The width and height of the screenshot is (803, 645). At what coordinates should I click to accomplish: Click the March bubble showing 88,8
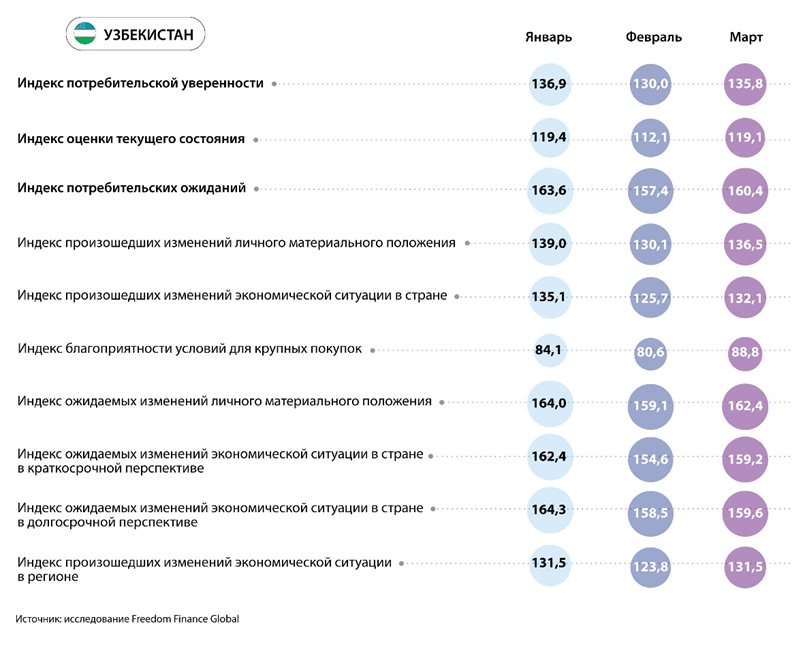[744, 352]
